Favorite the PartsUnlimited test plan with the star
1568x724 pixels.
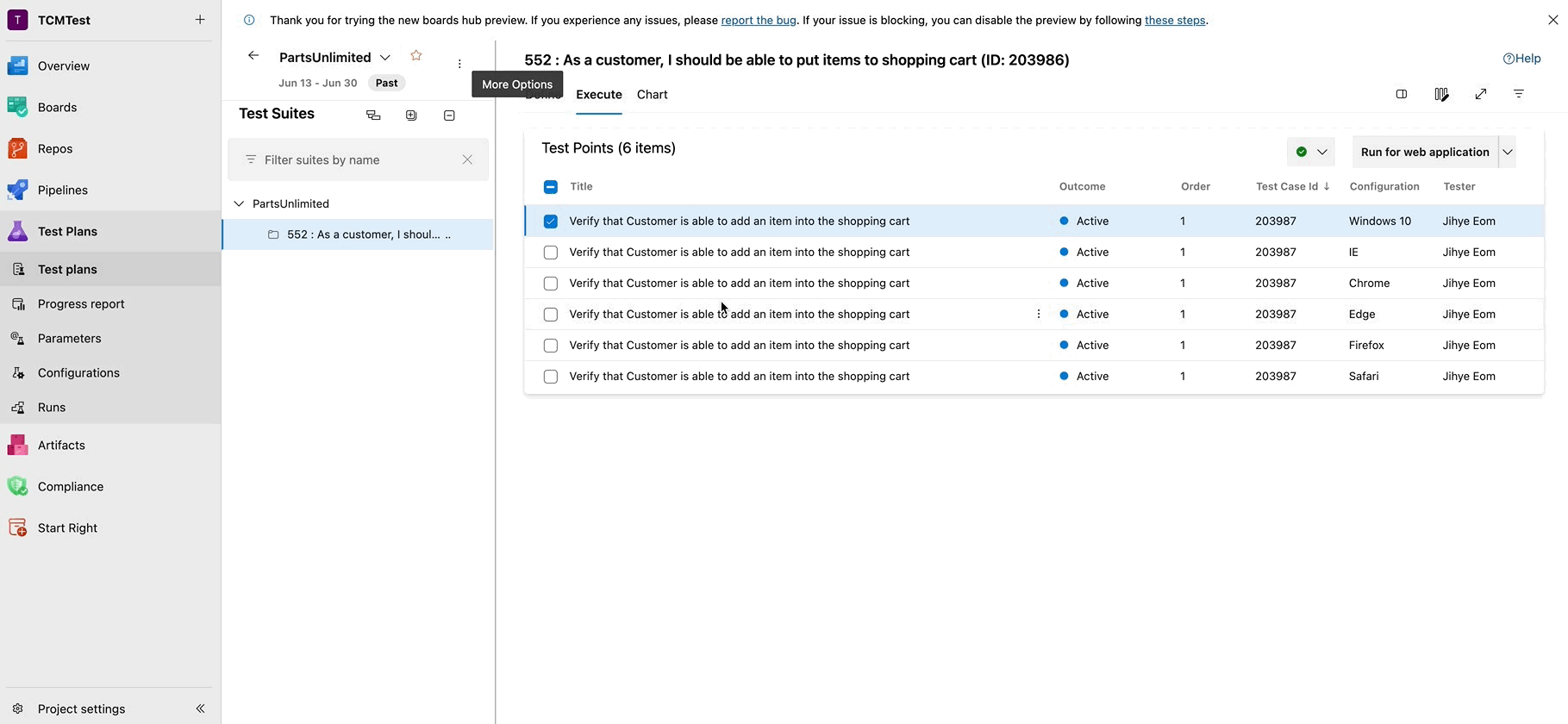pos(416,56)
